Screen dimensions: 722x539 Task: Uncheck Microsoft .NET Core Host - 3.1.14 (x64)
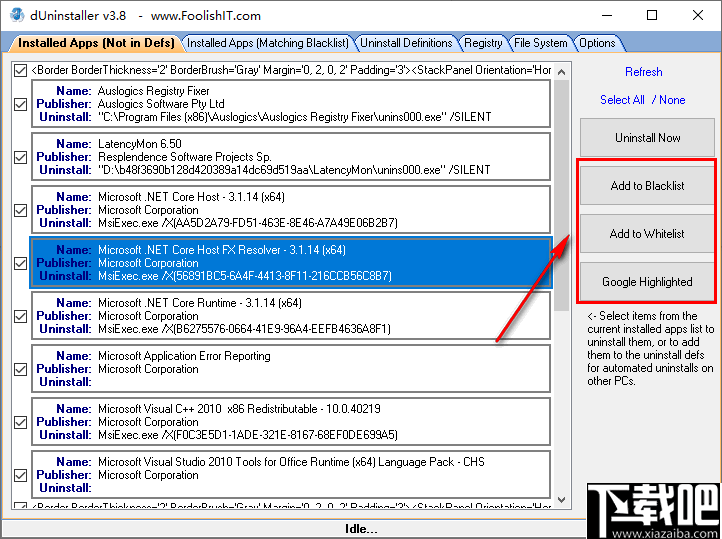coord(20,210)
